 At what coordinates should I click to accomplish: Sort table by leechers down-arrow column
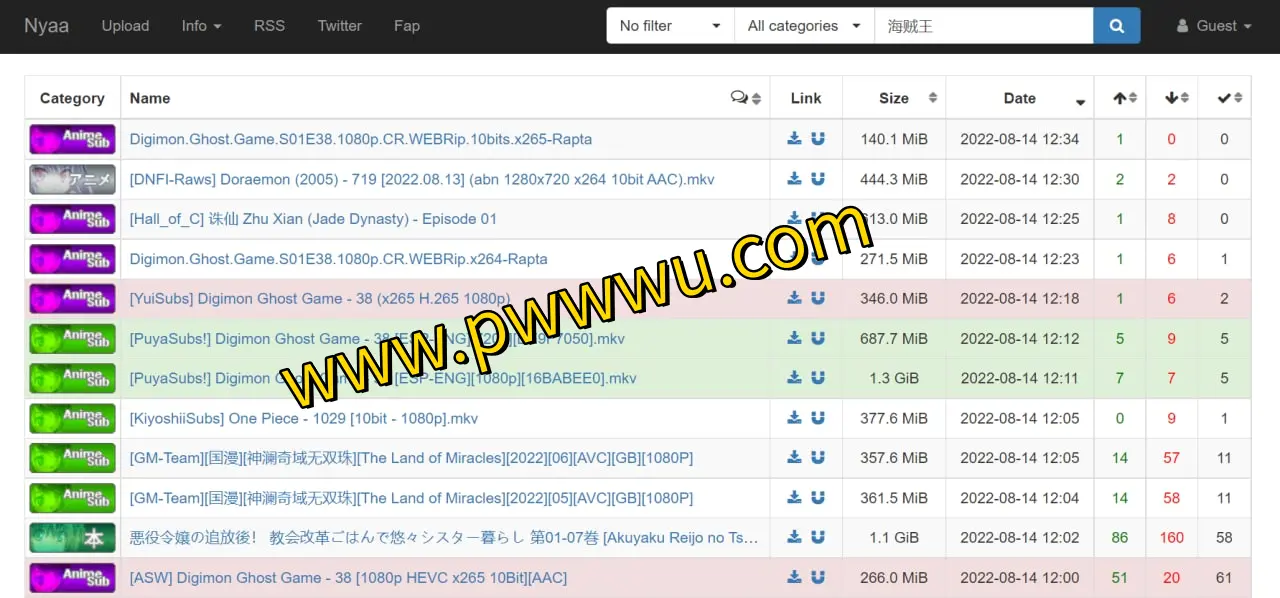[x=1176, y=98]
